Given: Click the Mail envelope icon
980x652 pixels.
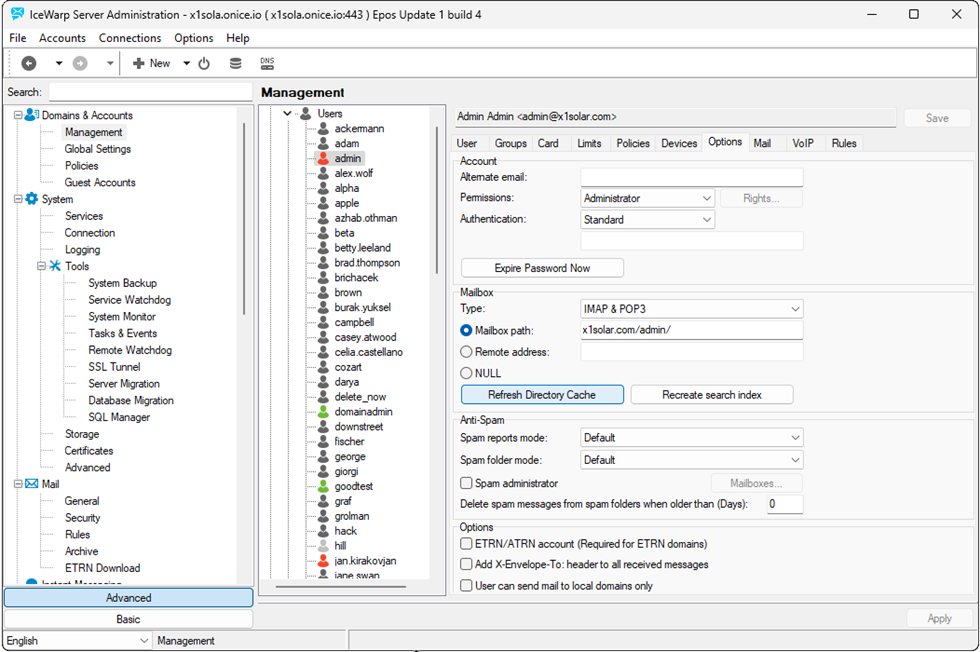Looking at the screenshot, I should coord(32,484).
